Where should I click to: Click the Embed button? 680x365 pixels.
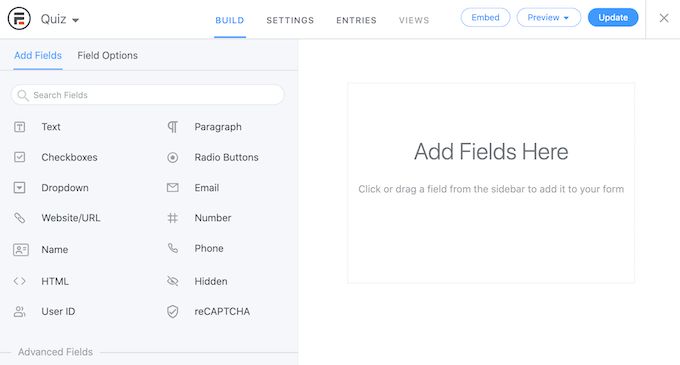pos(485,17)
